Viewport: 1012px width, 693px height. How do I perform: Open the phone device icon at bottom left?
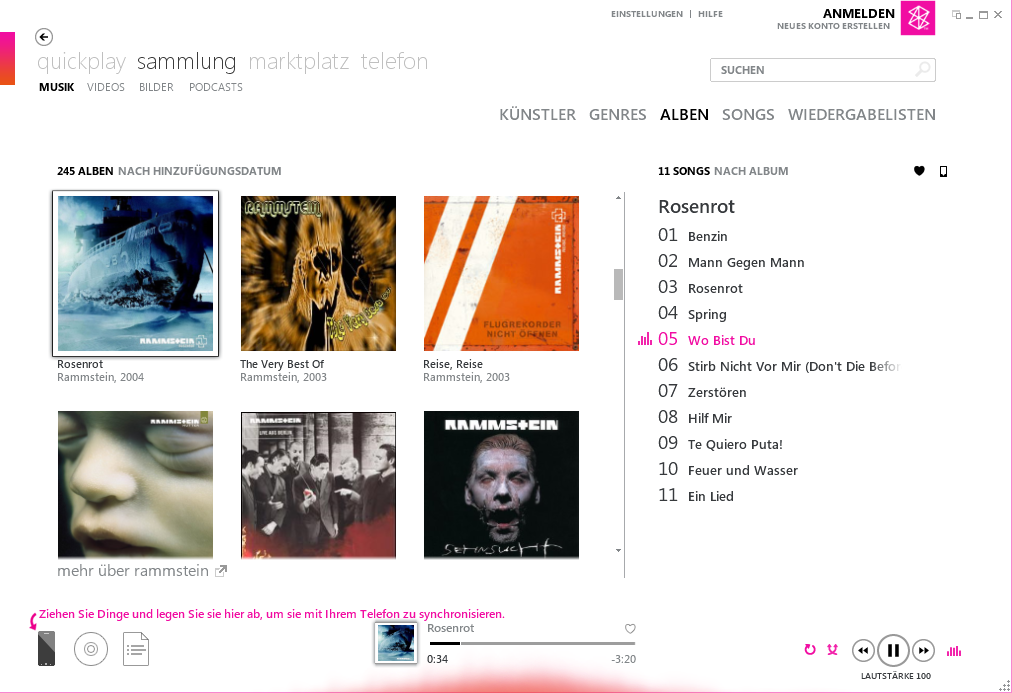coord(46,648)
